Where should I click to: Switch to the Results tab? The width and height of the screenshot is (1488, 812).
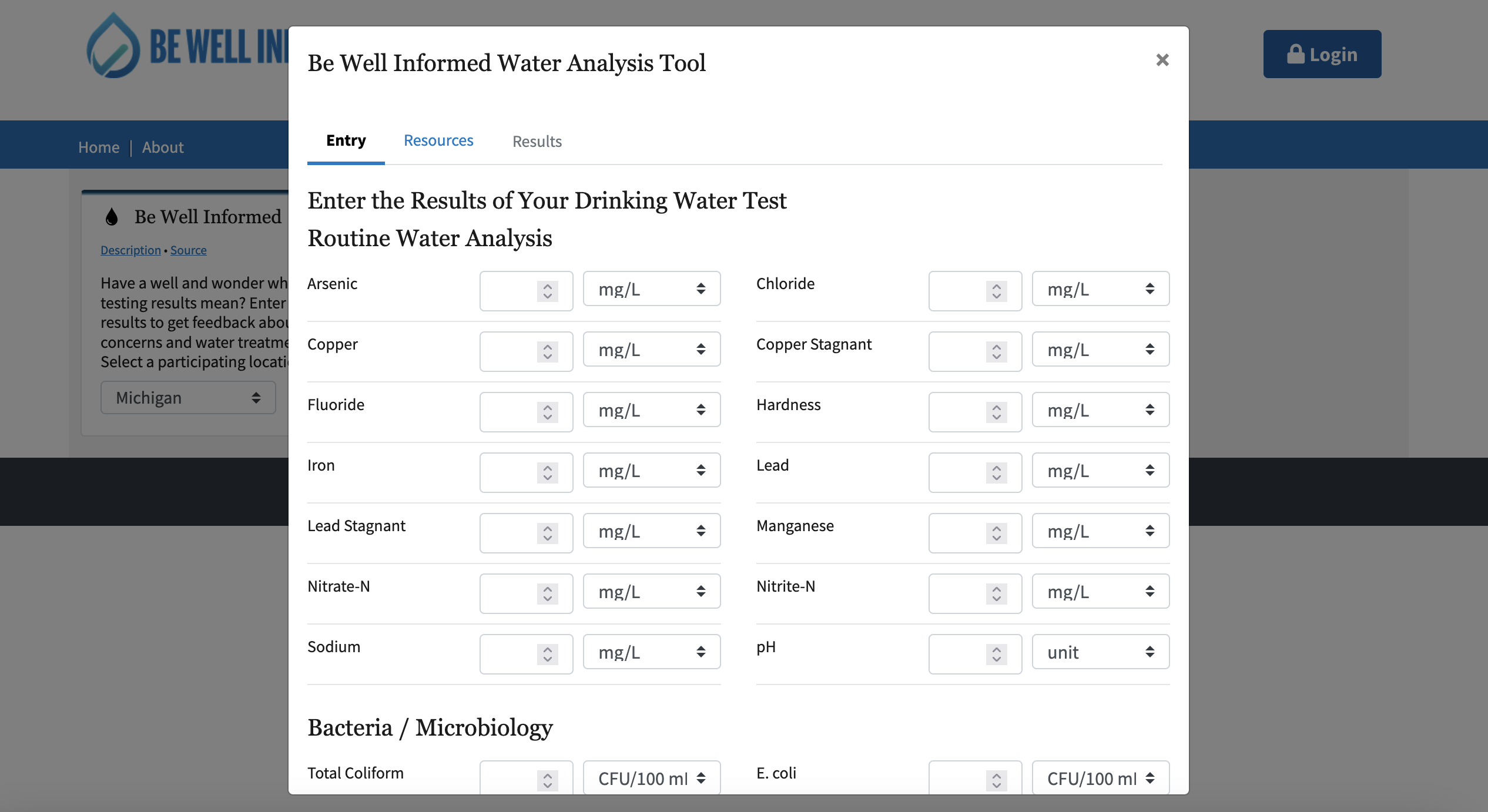click(x=537, y=141)
